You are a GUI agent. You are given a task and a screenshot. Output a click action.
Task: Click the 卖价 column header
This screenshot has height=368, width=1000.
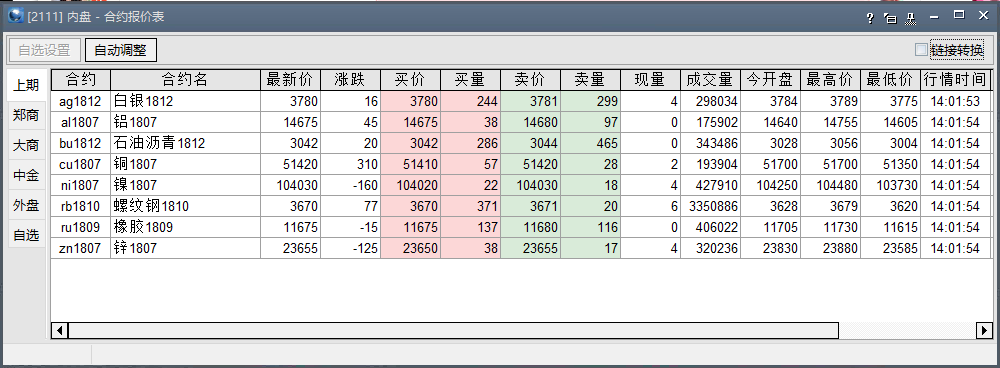(x=531, y=80)
